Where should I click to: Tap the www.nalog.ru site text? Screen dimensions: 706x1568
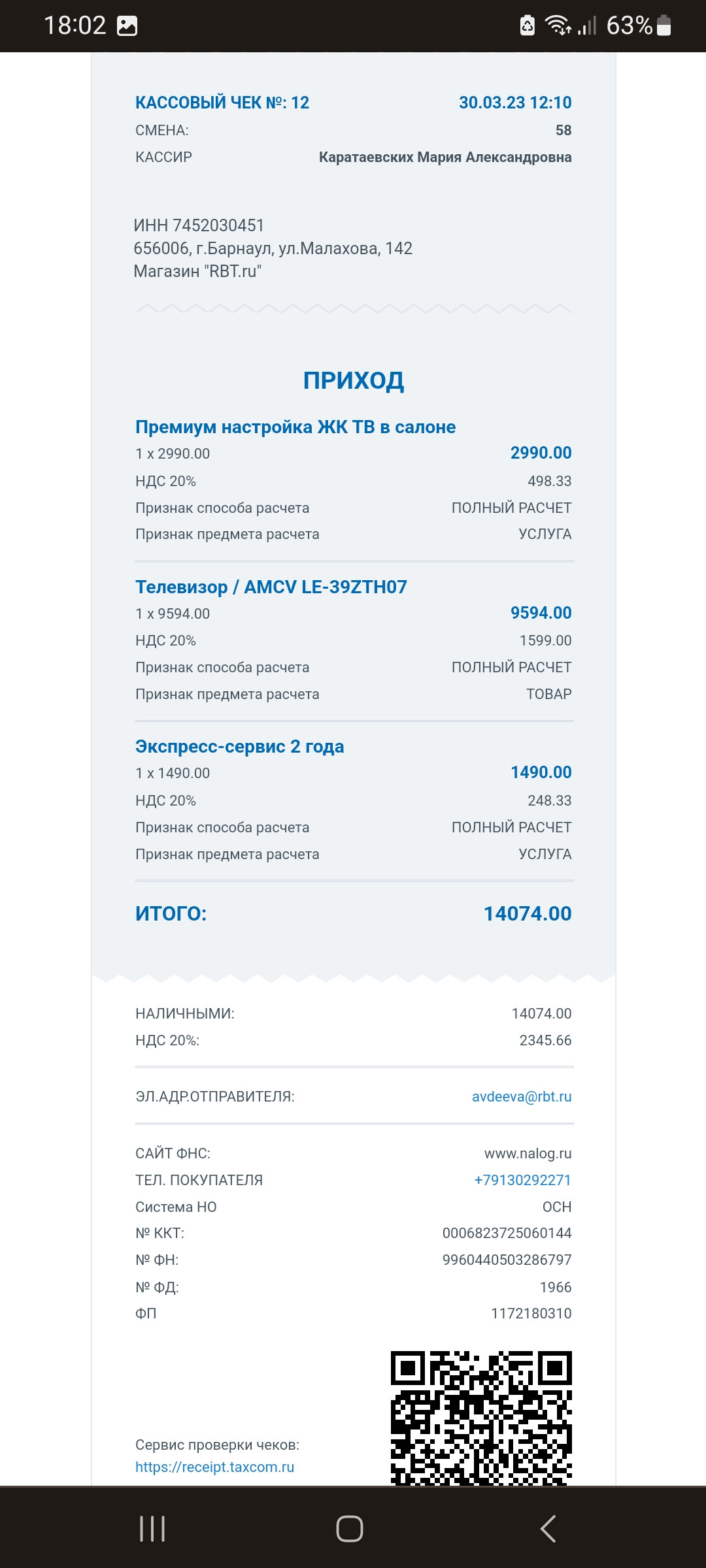(x=528, y=1153)
